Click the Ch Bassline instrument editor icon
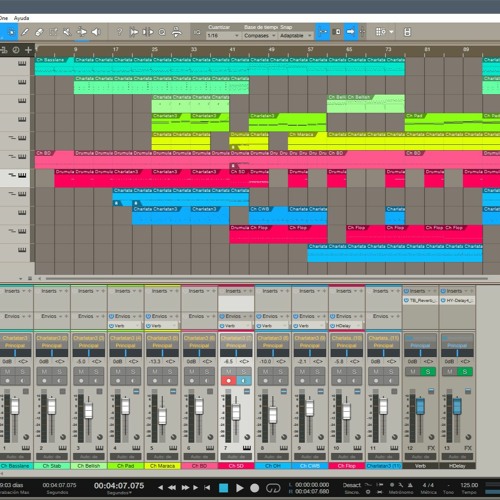This screenshot has height=500, width=500. tap(25, 448)
